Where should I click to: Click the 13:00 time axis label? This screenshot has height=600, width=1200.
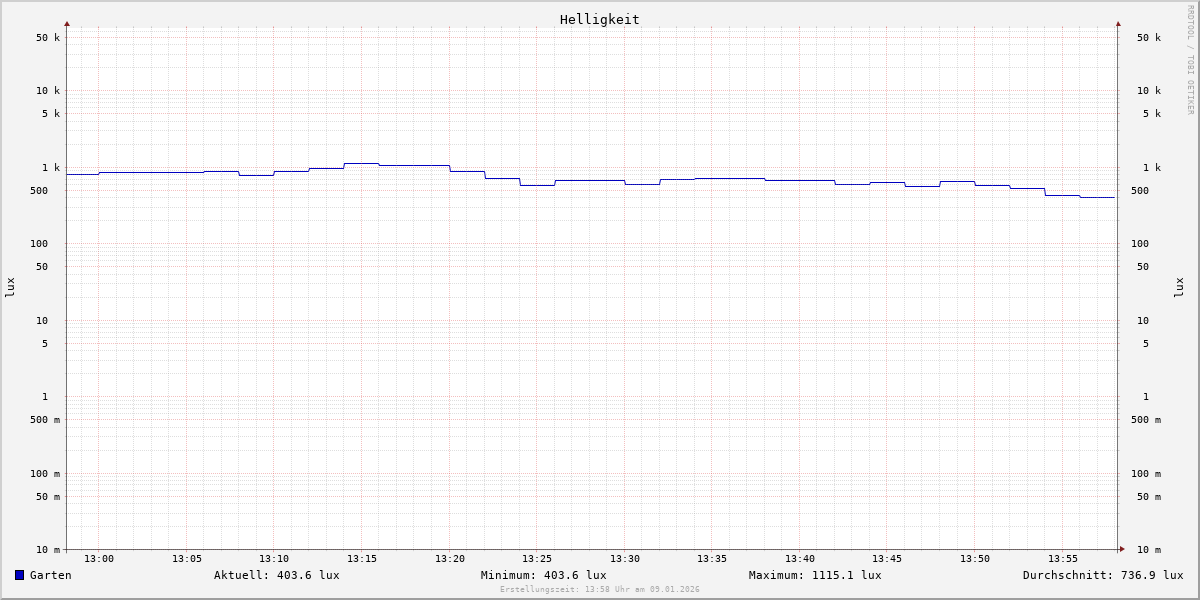click(x=99, y=559)
